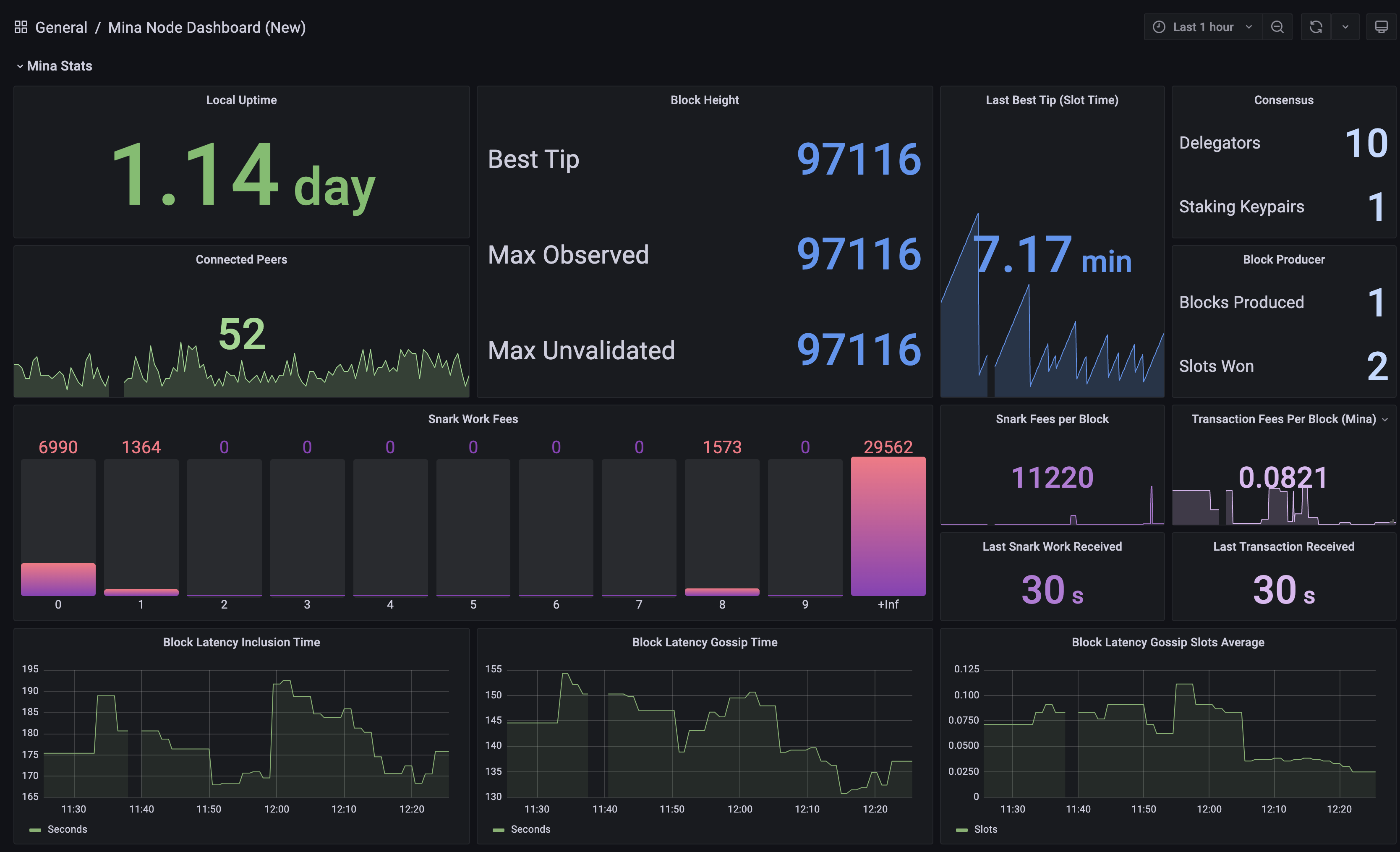Click the clock icon in time picker
The image size is (1400, 852).
[1159, 27]
